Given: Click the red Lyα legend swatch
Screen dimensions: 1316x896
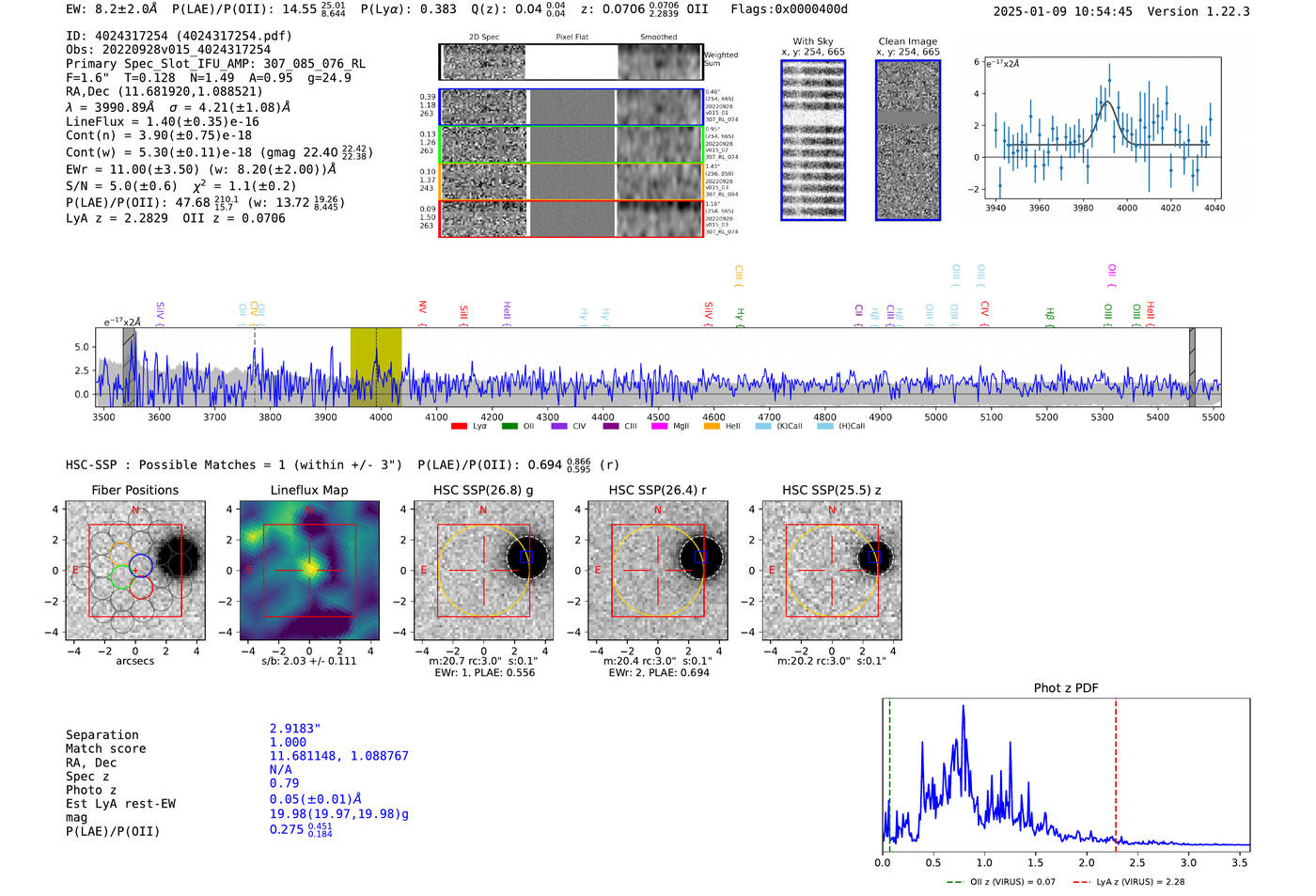Looking at the screenshot, I should pyautogui.click(x=459, y=426).
